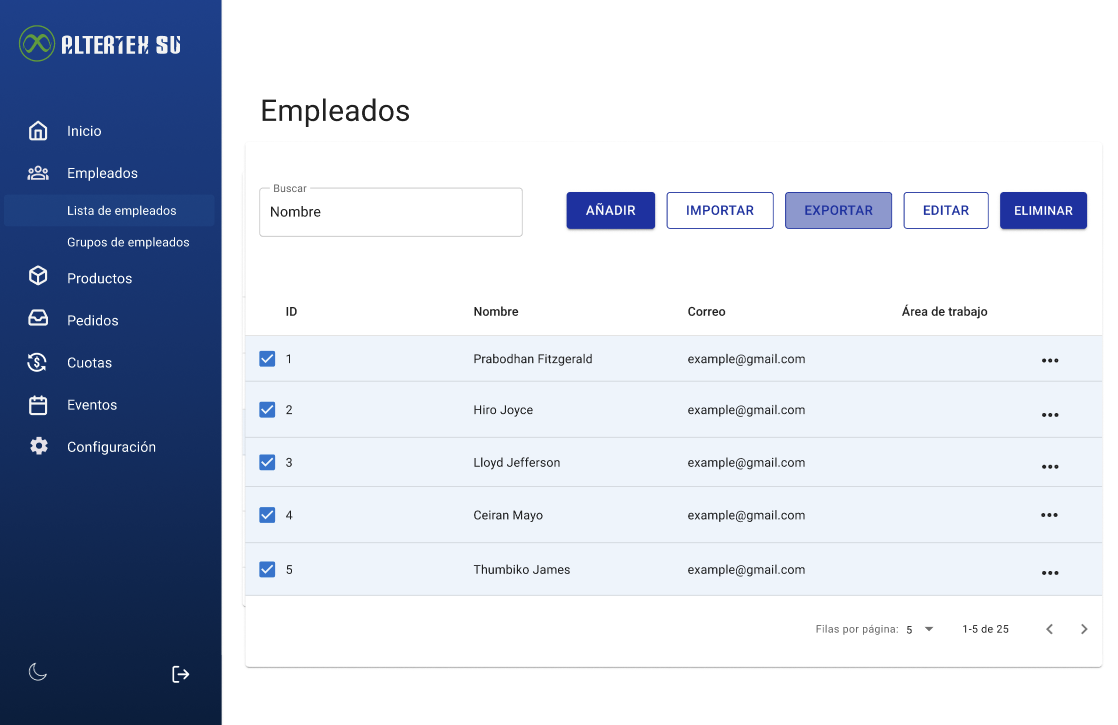This screenshot has height=725, width=1118.
Task: Click the Inicio home icon
Action: (38, 130)
